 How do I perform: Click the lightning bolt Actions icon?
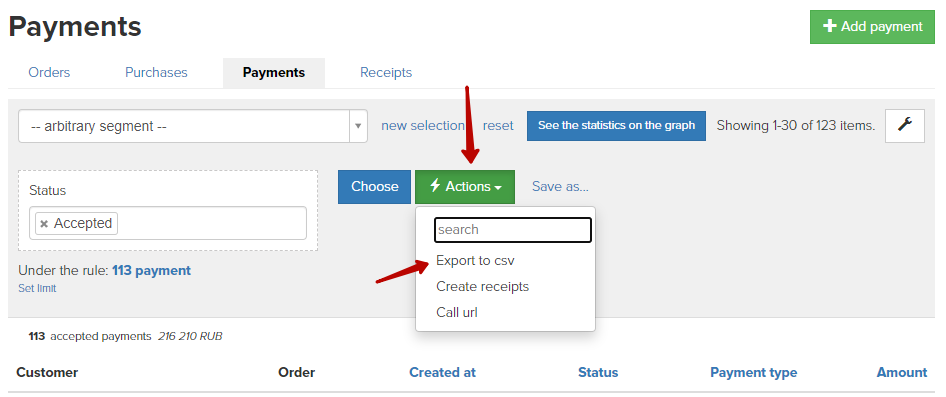[x=435, y=186]
